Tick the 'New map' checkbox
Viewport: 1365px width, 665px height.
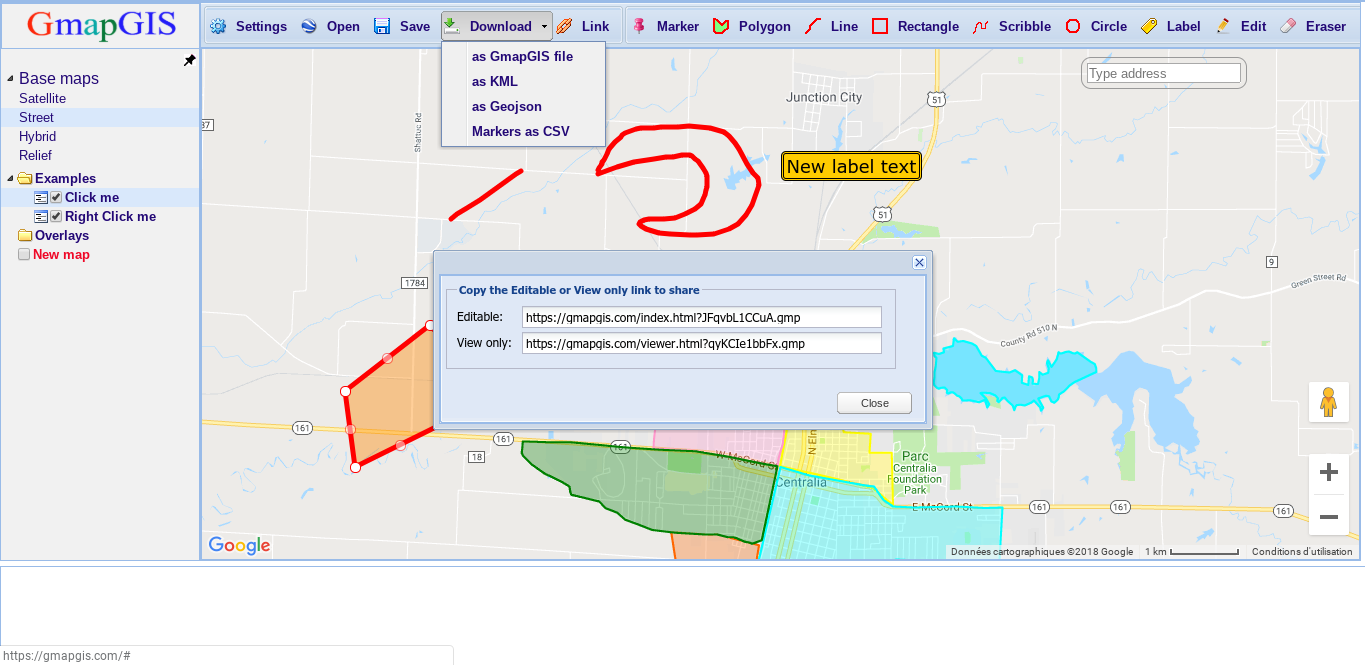24,255
